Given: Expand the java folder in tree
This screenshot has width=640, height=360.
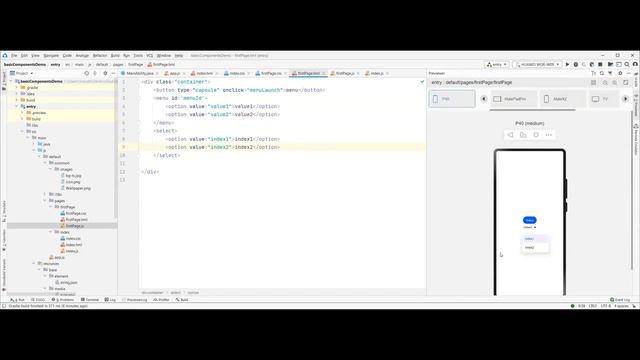Looking at the screenshot, I should pos(34,144).
